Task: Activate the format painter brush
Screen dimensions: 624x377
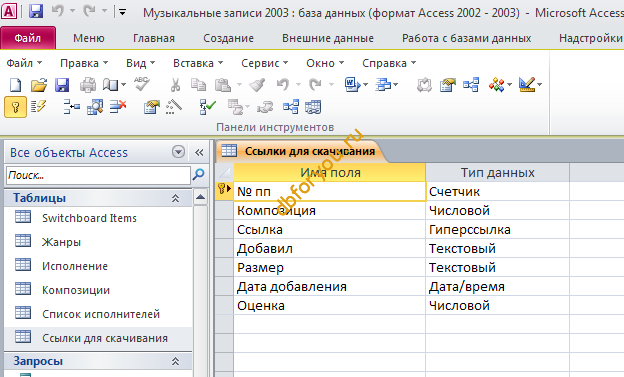Action: (257, 85)
